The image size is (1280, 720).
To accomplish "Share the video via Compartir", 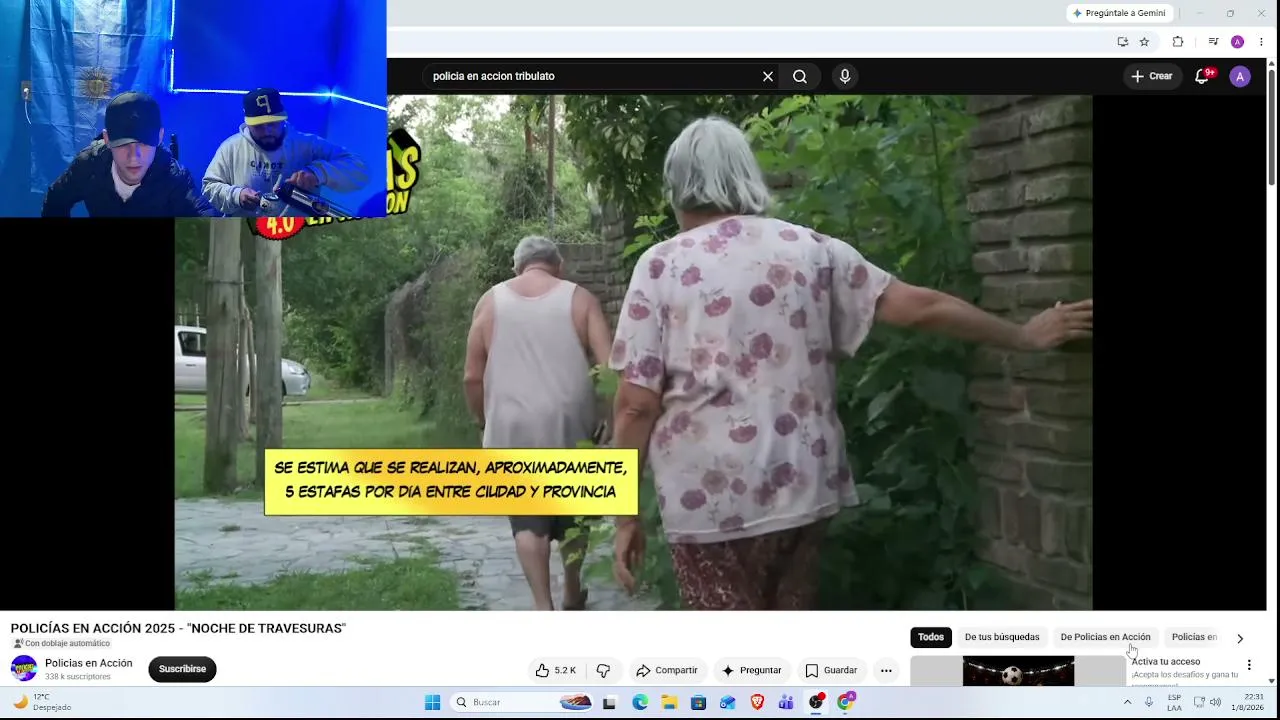I will (667, 670).
